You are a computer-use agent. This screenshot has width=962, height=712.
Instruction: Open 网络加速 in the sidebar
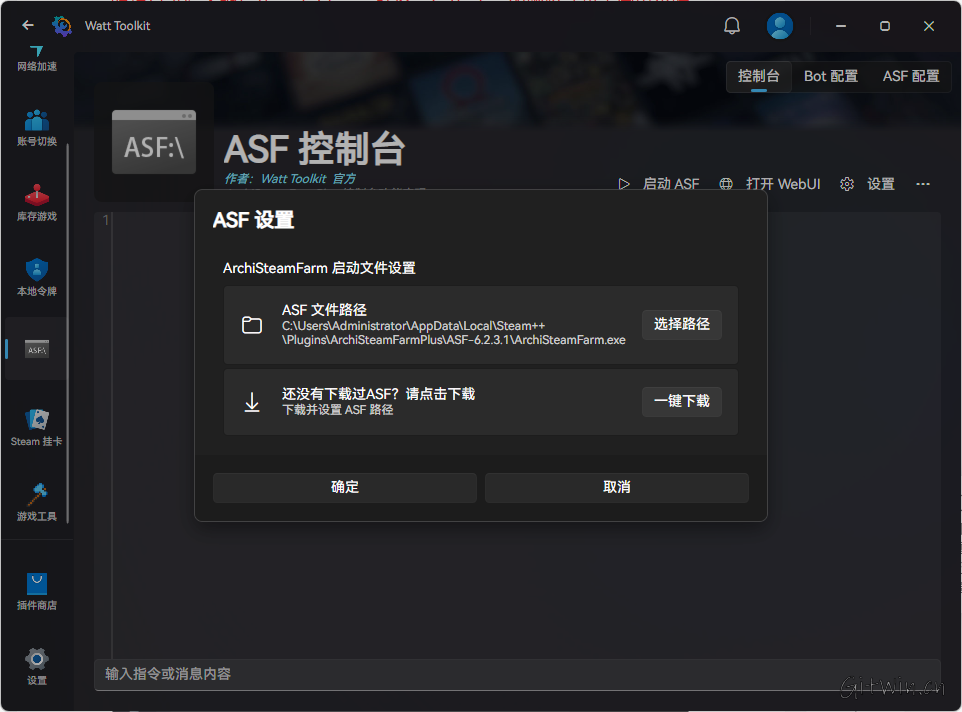coord(36,59)
